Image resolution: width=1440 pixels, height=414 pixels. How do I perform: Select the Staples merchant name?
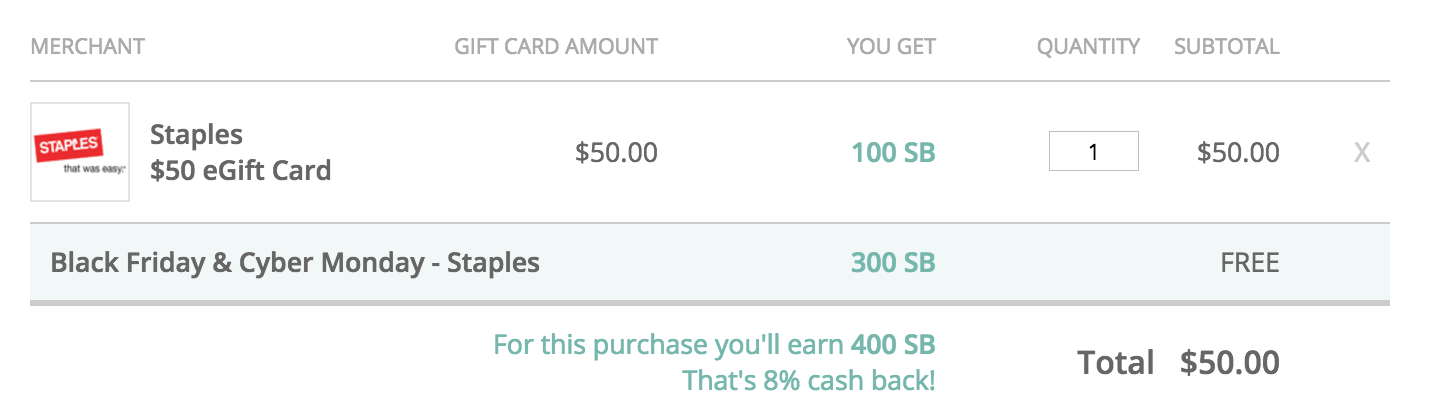196,135
